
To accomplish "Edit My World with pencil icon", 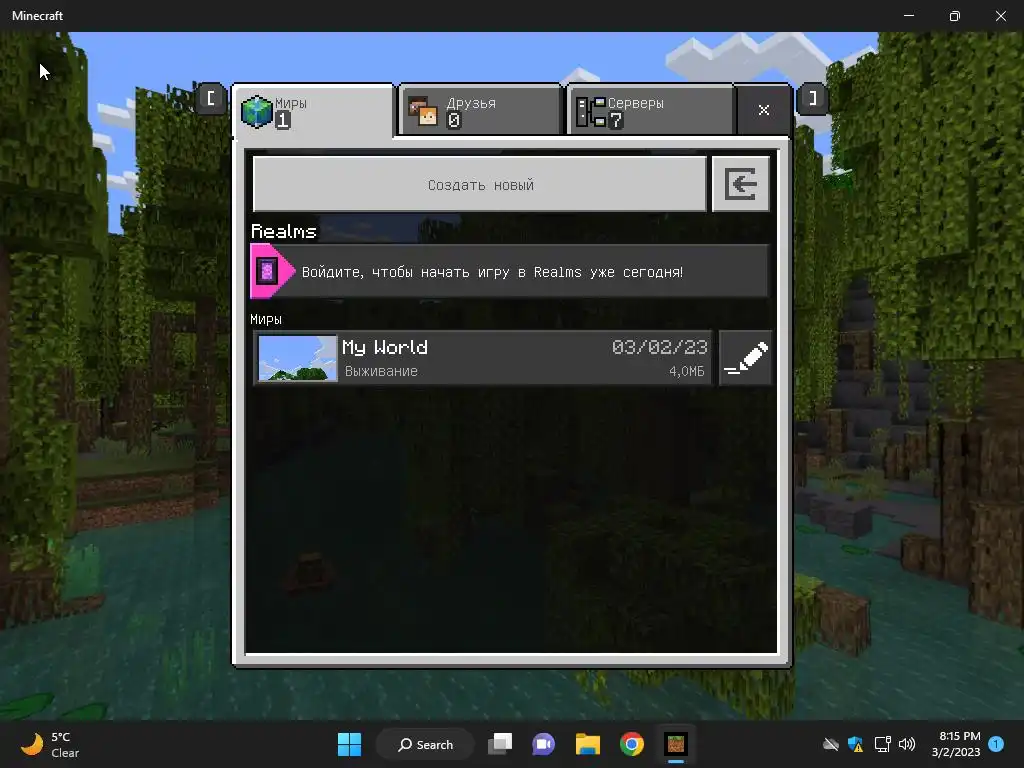I will 745,358.
